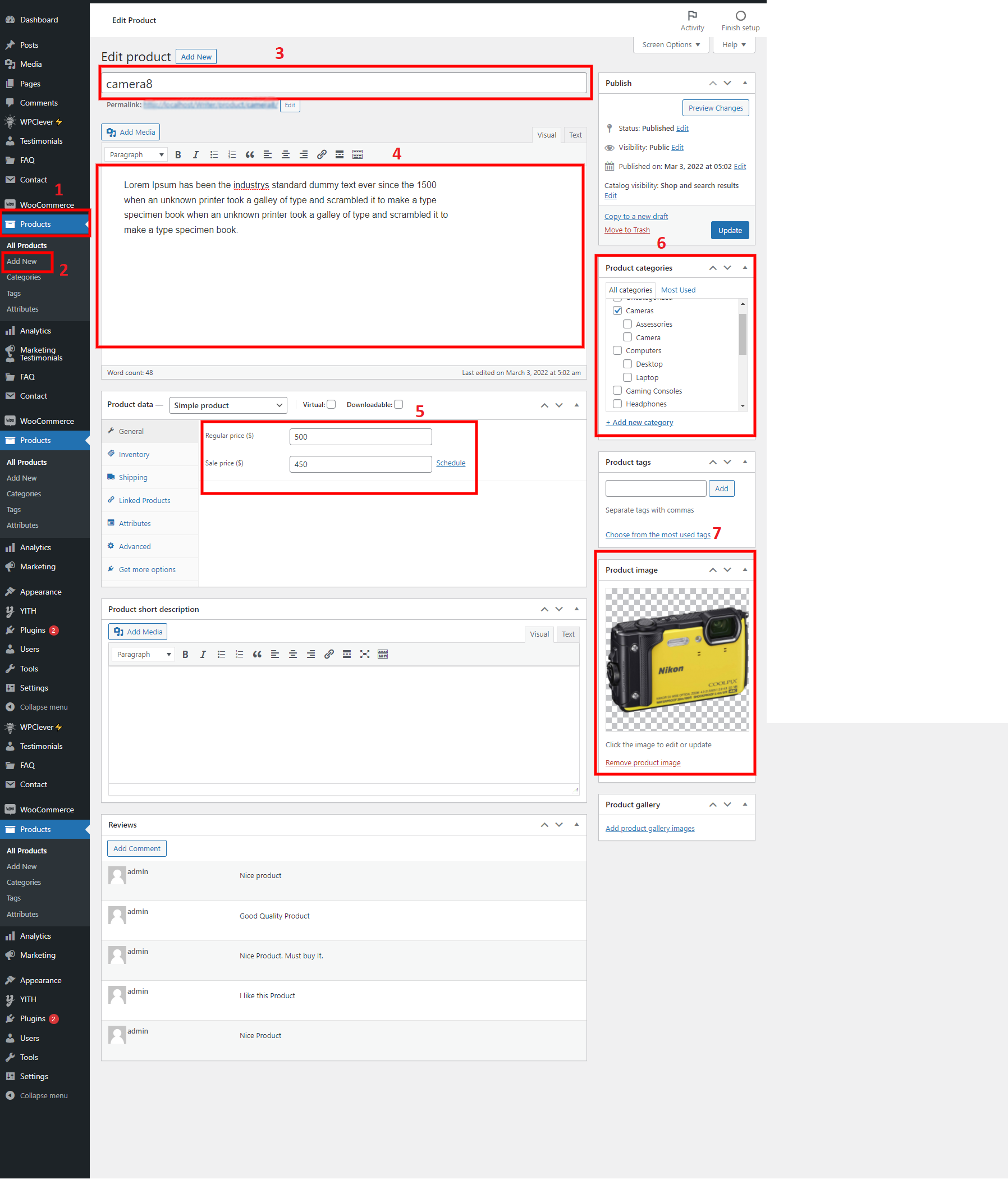Enable the Virtual product checkbox
This screenshot has width=1008, height=1179.
331,405
